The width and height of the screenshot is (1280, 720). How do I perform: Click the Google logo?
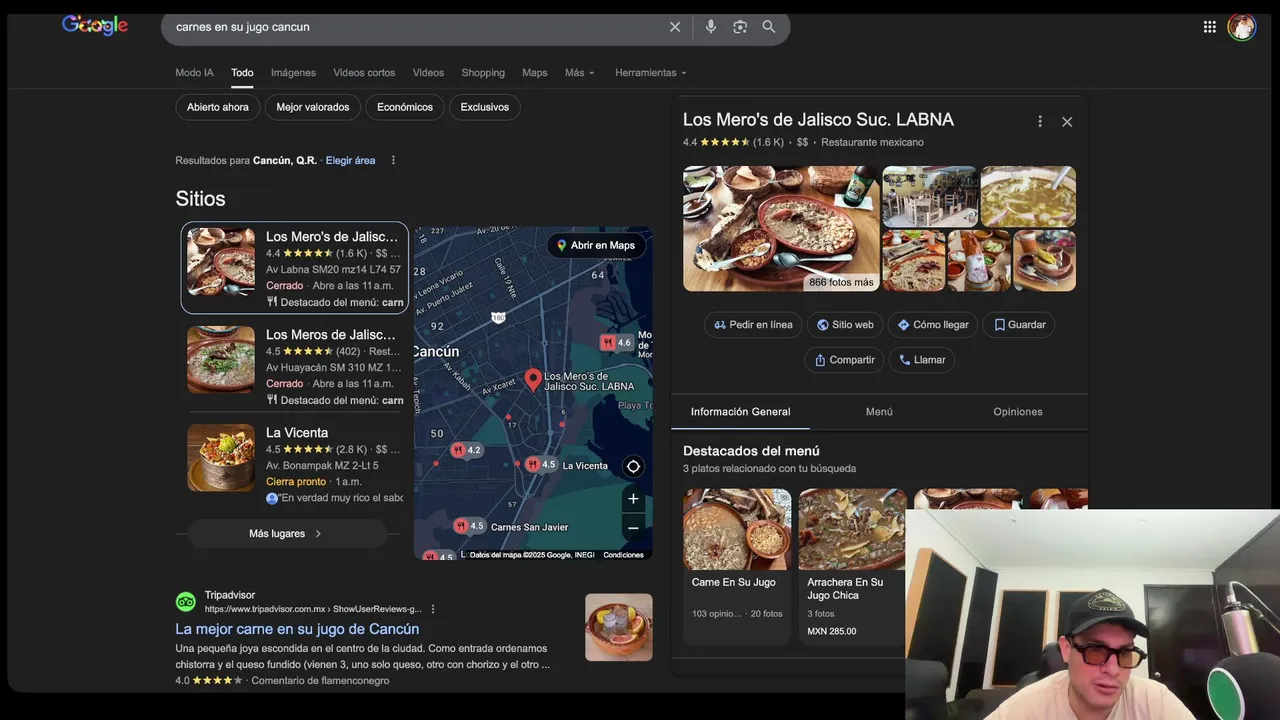[95, 25]
